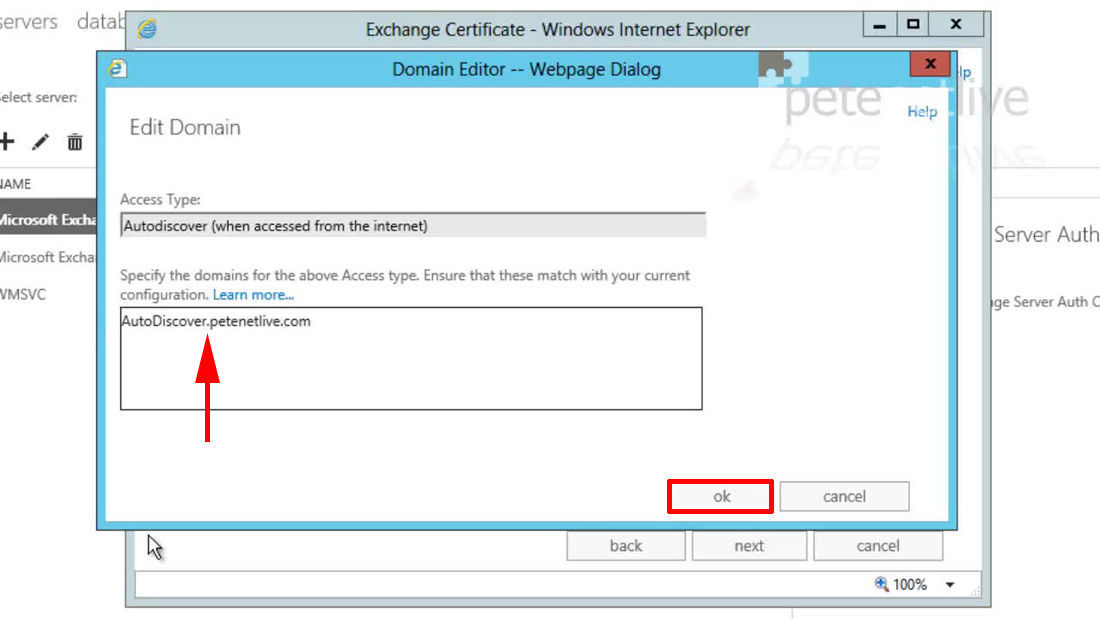Confirm domain edit with ok button

[x=720, y=496]
